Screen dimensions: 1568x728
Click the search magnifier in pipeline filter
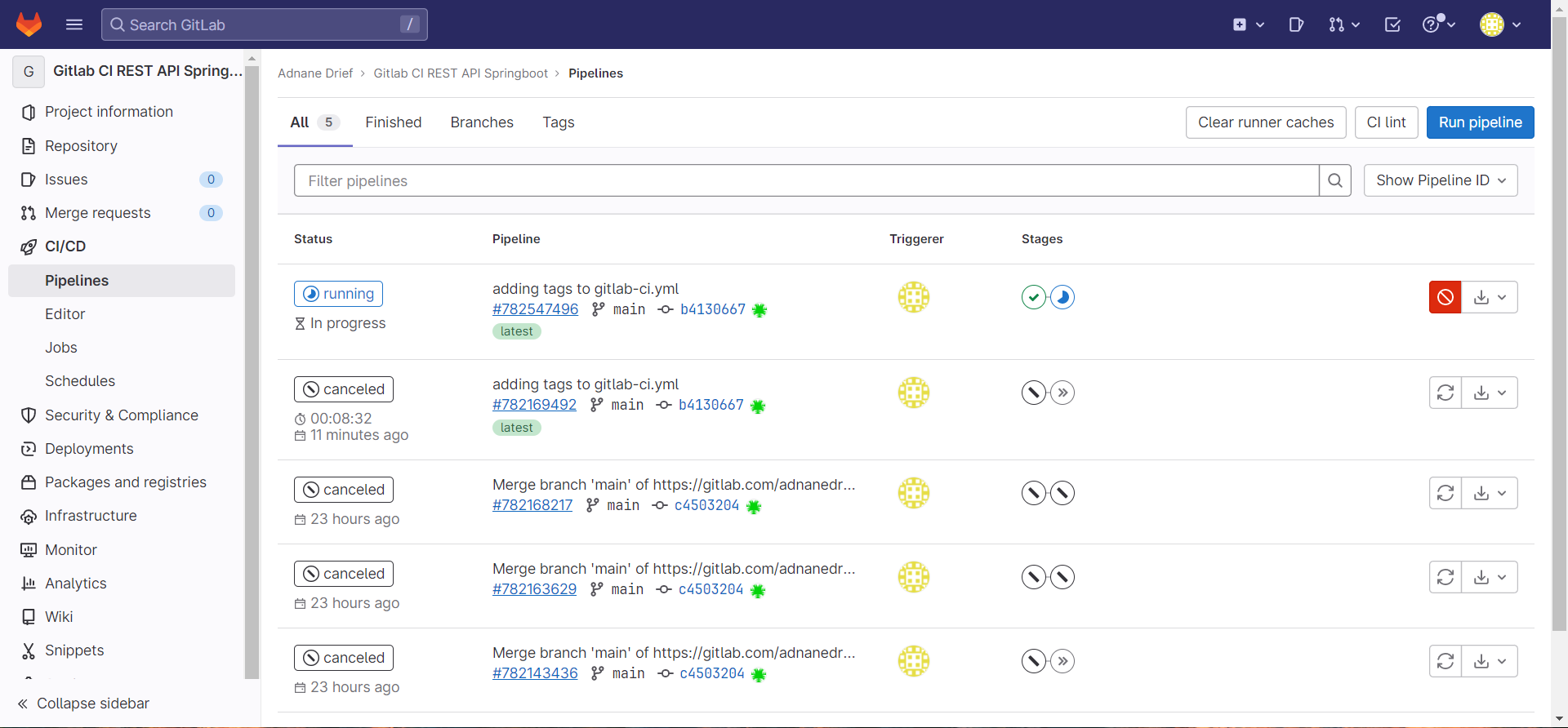click(x=1334, y=180)
